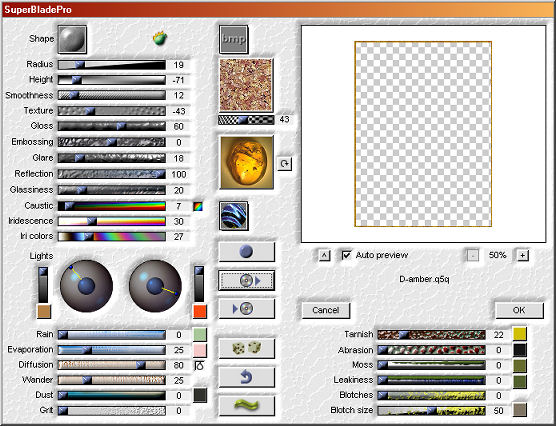
Task: Click the caustic rainbow color icon
Action: click(x=198, y=206)
